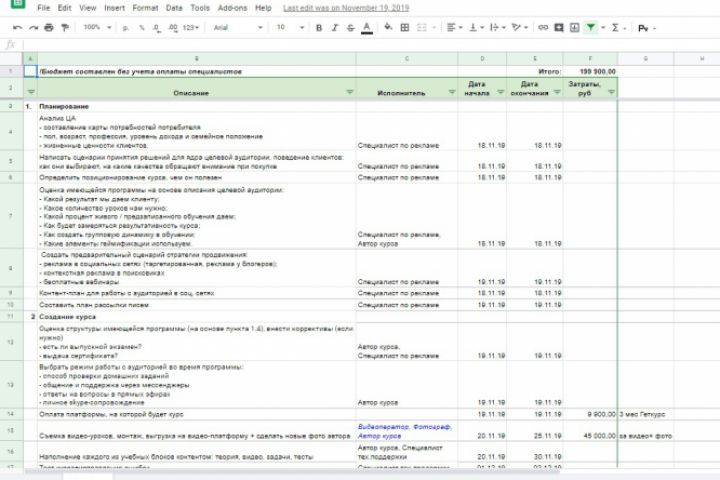Click the 199 900,00 total cell
Image resolution: width=720 pixels, height=480 pixels.
click(590, 71)
